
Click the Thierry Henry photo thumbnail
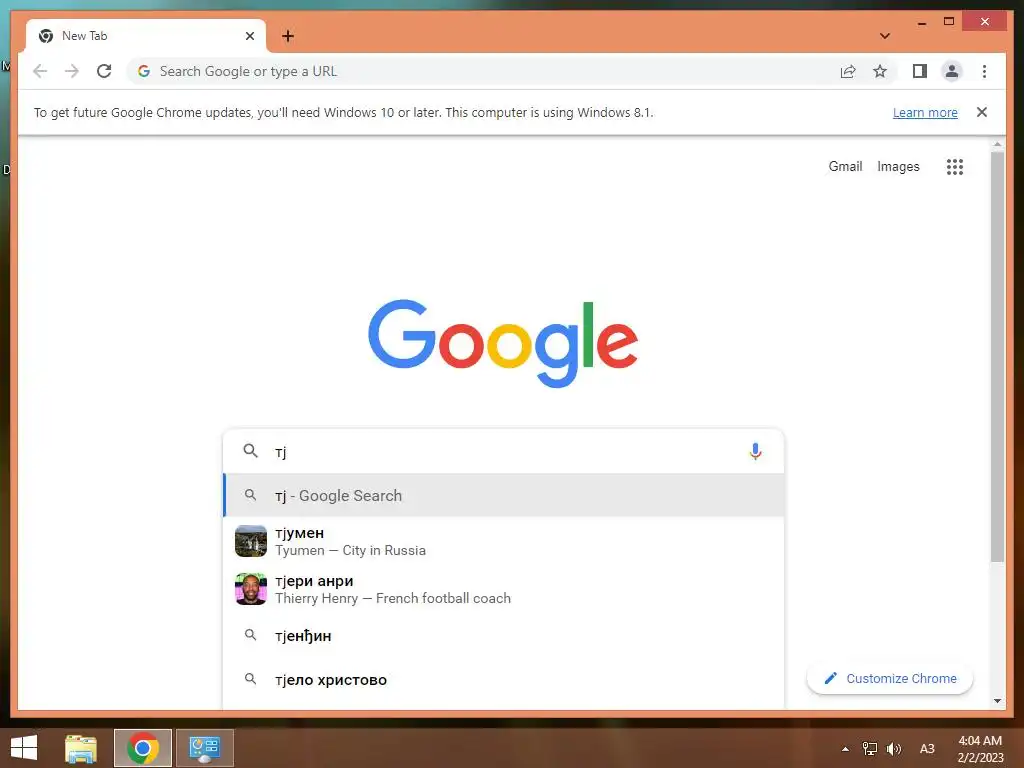tap(251, 589)
